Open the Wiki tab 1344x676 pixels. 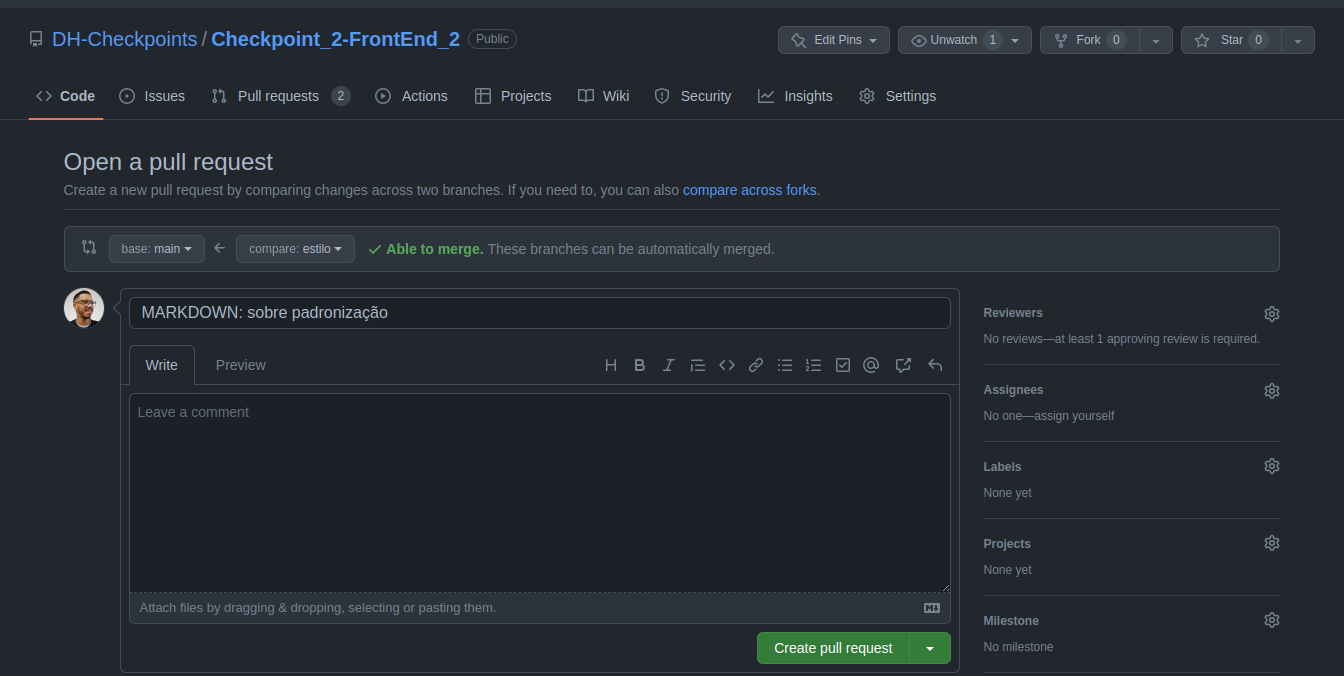(x=603, y=96)
